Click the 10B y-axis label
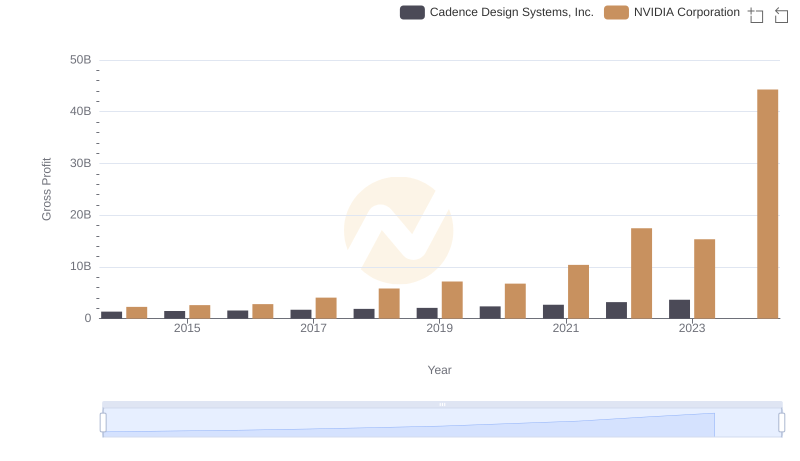 pos(81,266)
